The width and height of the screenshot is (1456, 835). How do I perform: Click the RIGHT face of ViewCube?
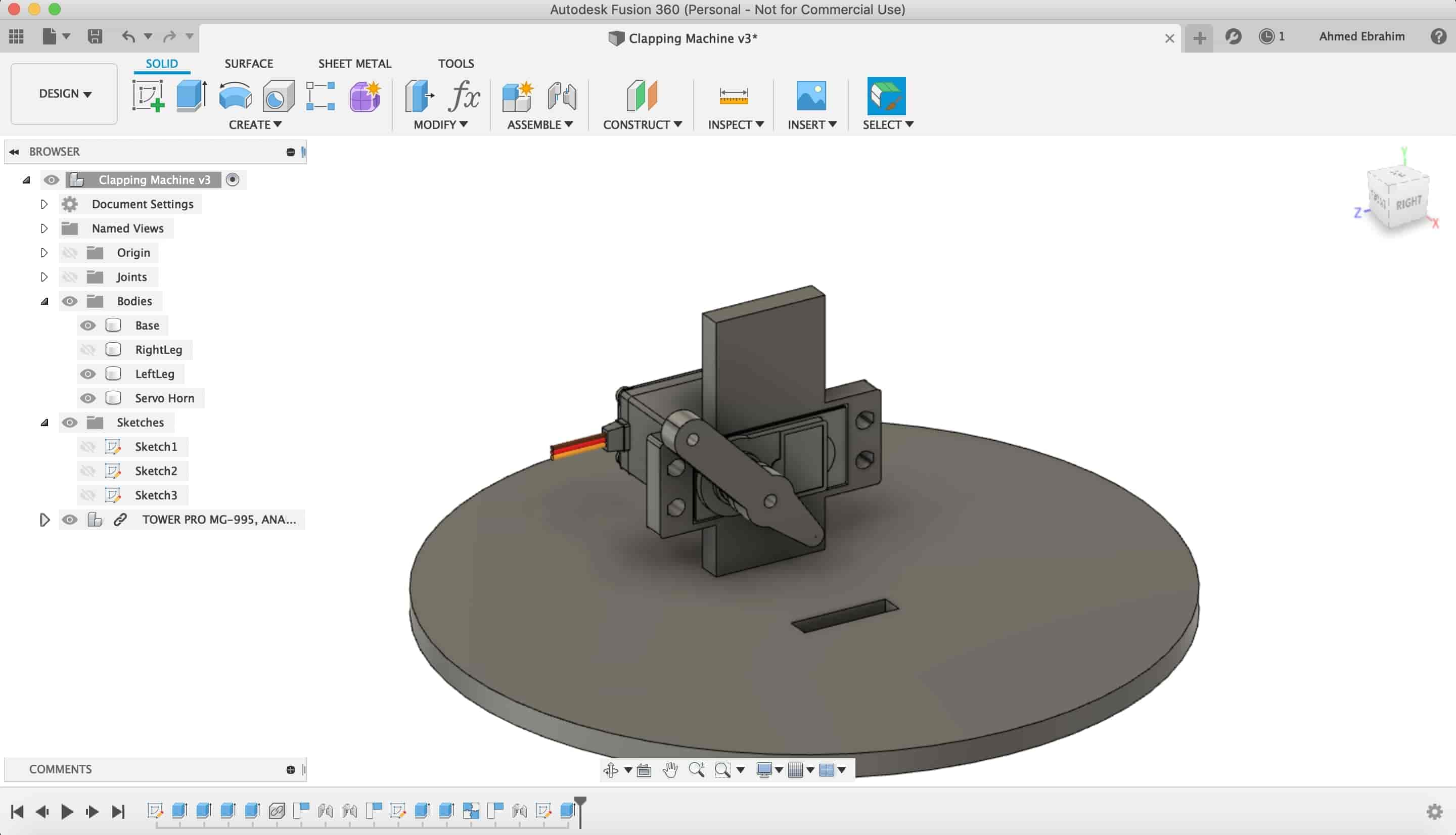1408,203
